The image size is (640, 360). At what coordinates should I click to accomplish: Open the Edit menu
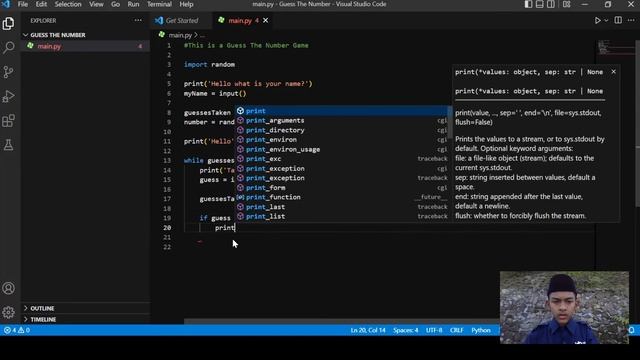pos(41,4)
